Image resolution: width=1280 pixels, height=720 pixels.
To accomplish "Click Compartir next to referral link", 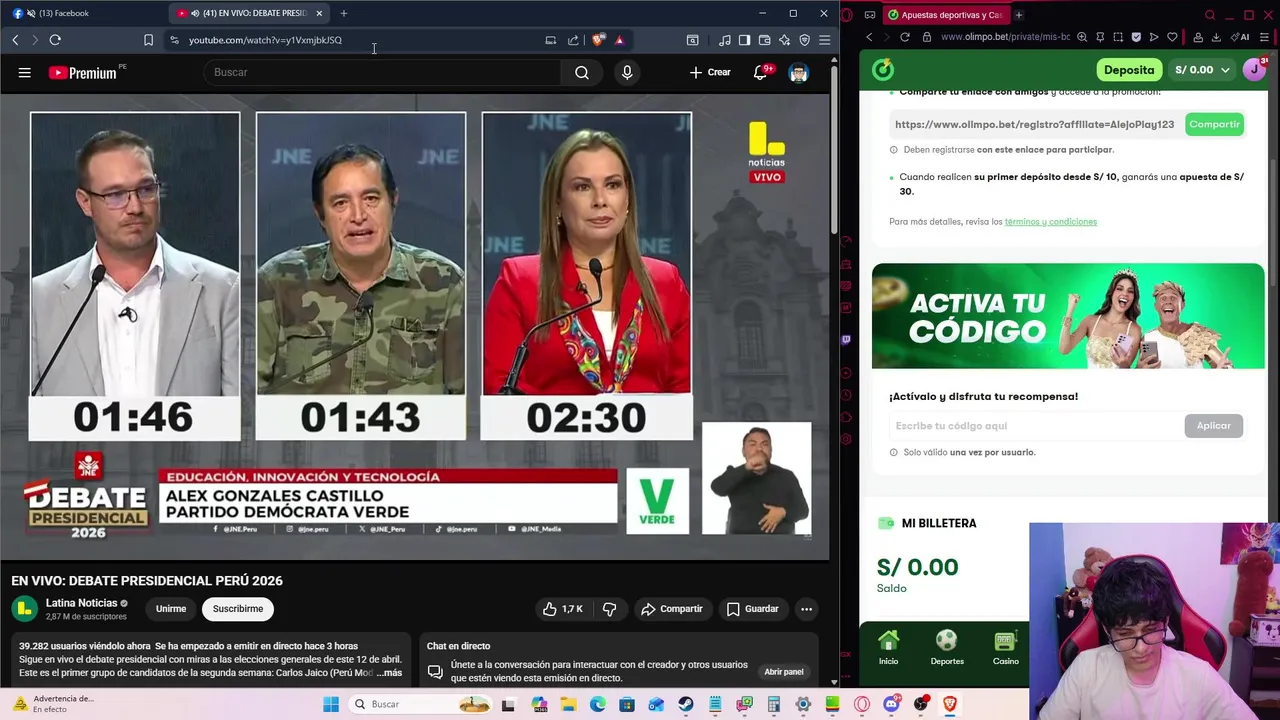I will 1214,125.
